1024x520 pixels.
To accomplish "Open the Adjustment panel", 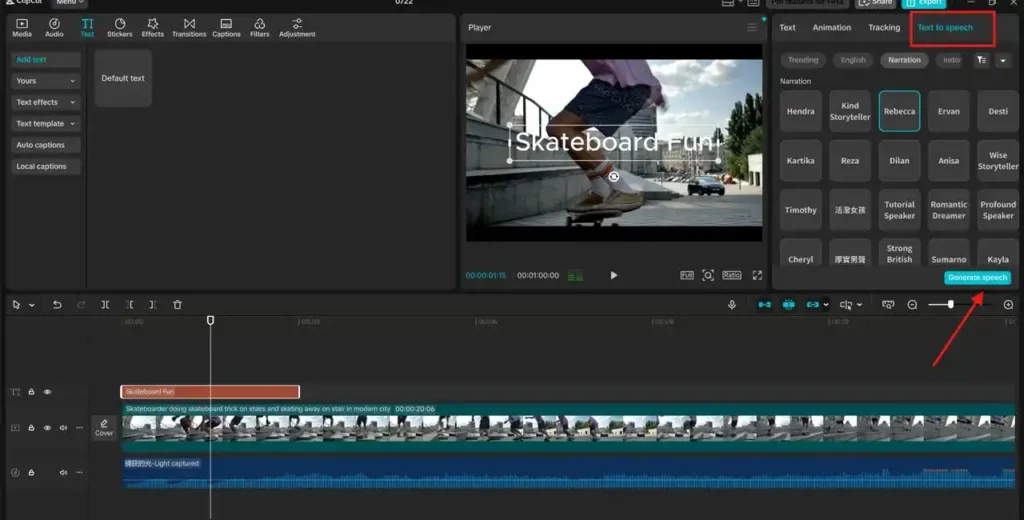I will tap(297, 27).
